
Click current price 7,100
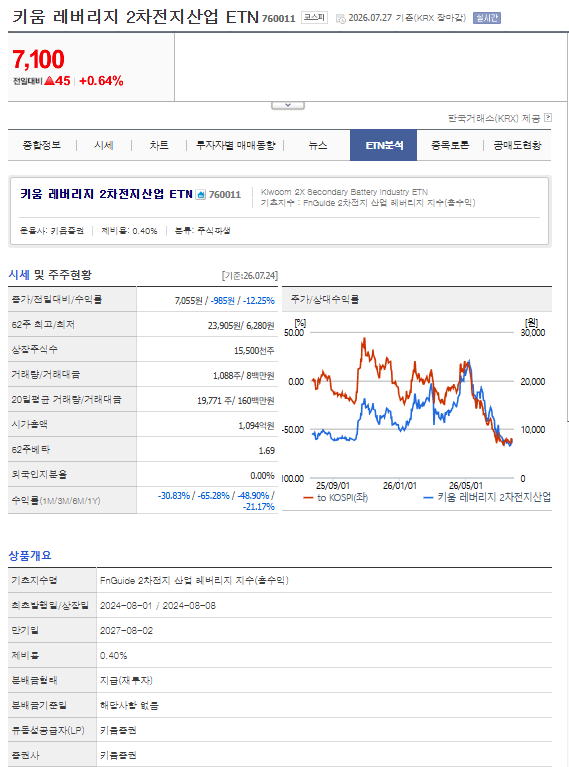coord(38,59)
